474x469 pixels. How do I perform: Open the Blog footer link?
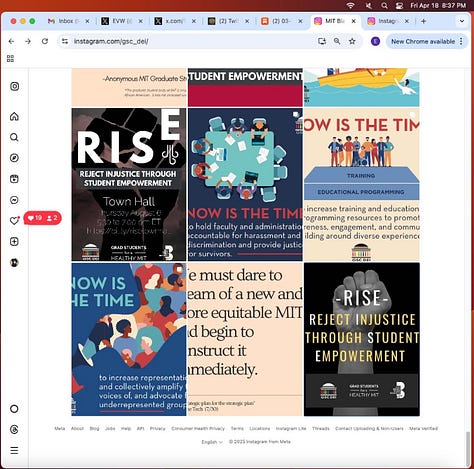pyautogui.click(x=94, y=429)
